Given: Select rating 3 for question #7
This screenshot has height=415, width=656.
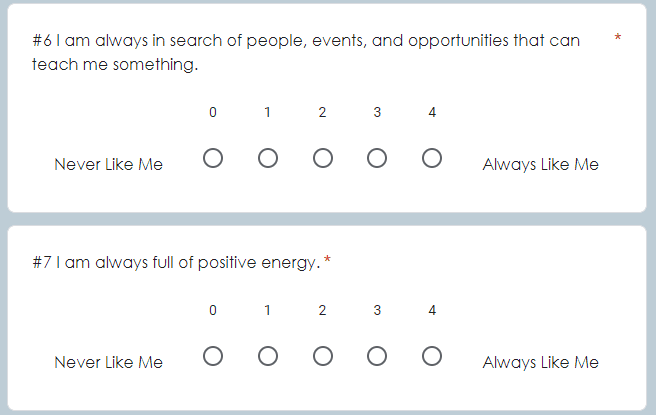Looking at the screenshot, I should 377,356.
